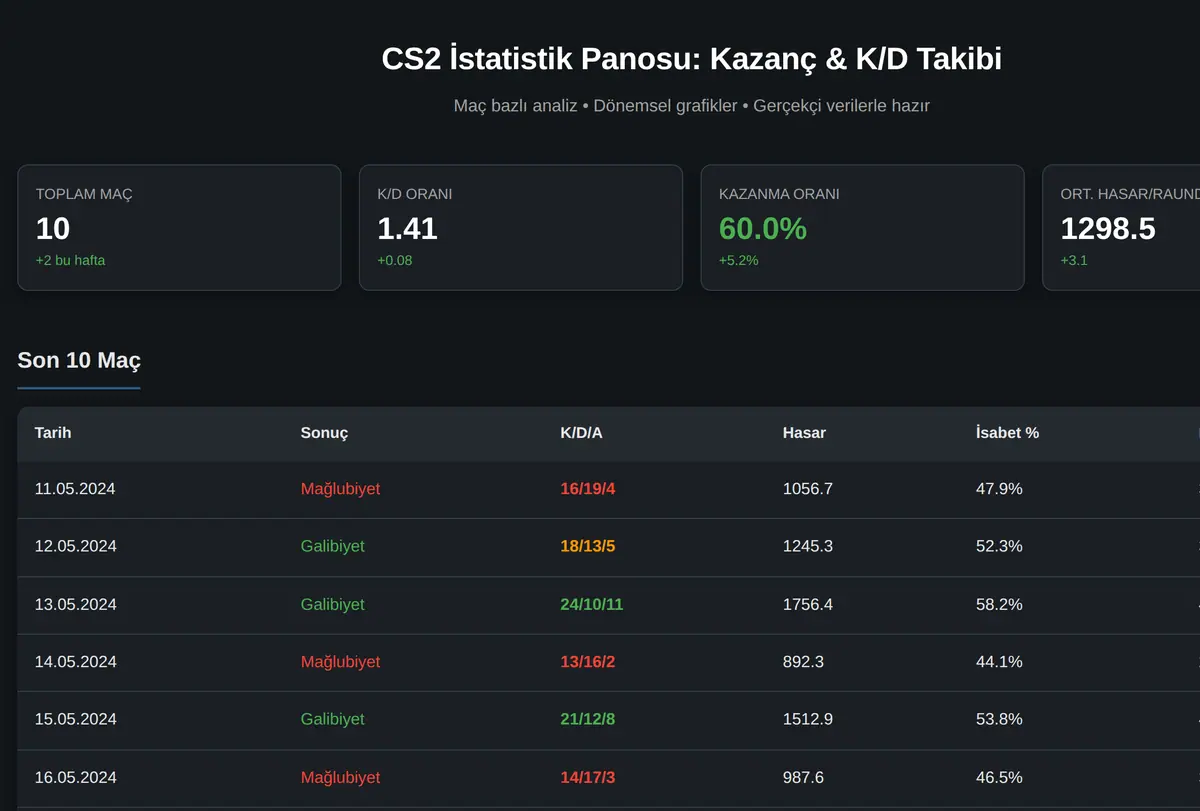This screenshot has width=1200, height=811.
Task: Click the damage value 1512.9
Action: [808, 719]
